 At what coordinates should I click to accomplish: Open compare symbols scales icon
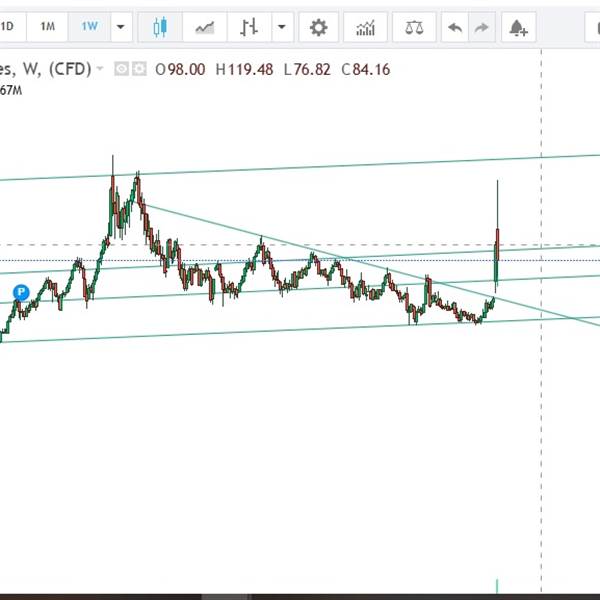[x=414, y=27]
